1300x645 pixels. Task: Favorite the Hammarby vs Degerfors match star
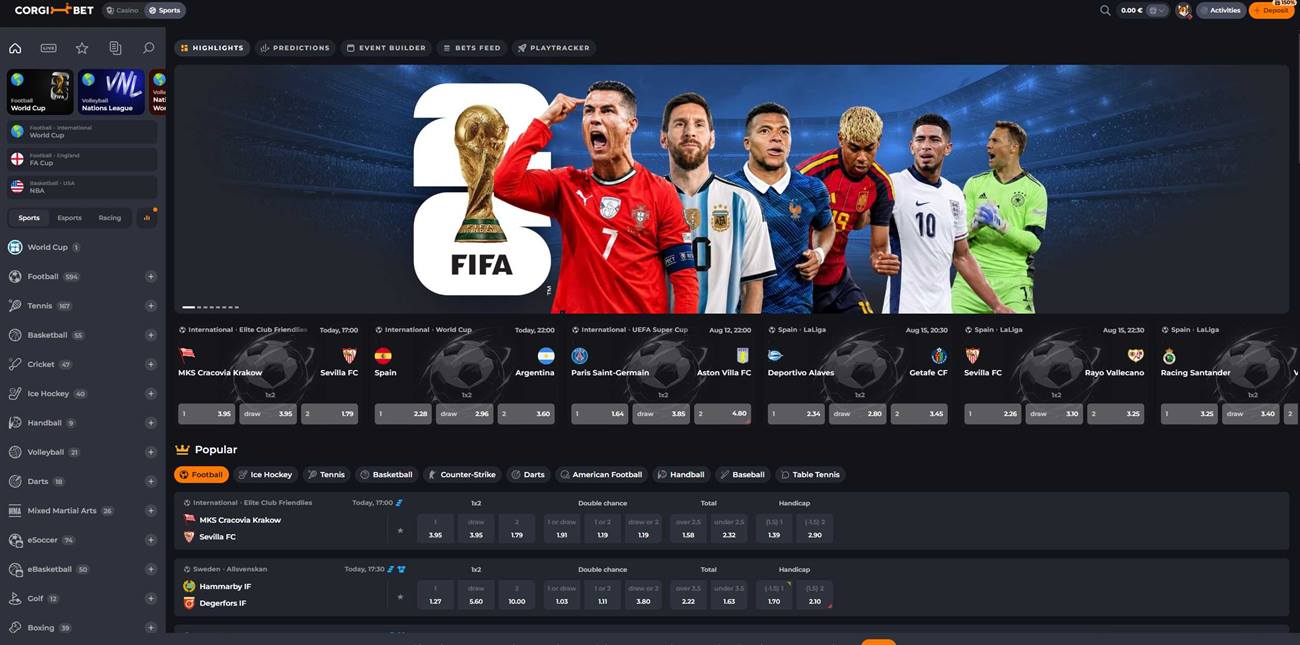[x=400, y=596]
